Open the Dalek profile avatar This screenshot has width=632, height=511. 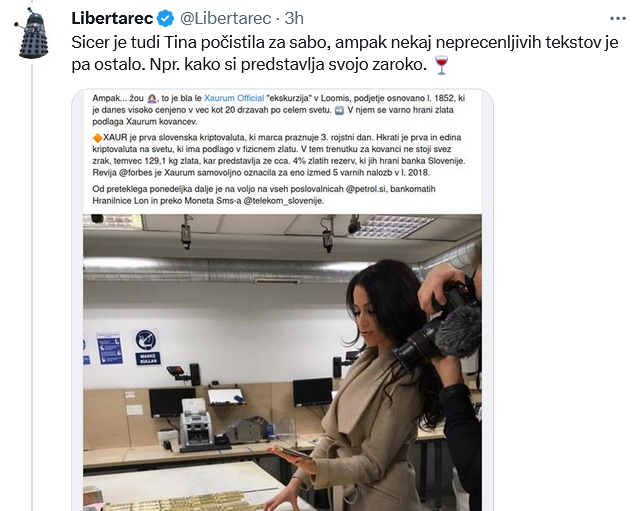click(x=32, y=33)
